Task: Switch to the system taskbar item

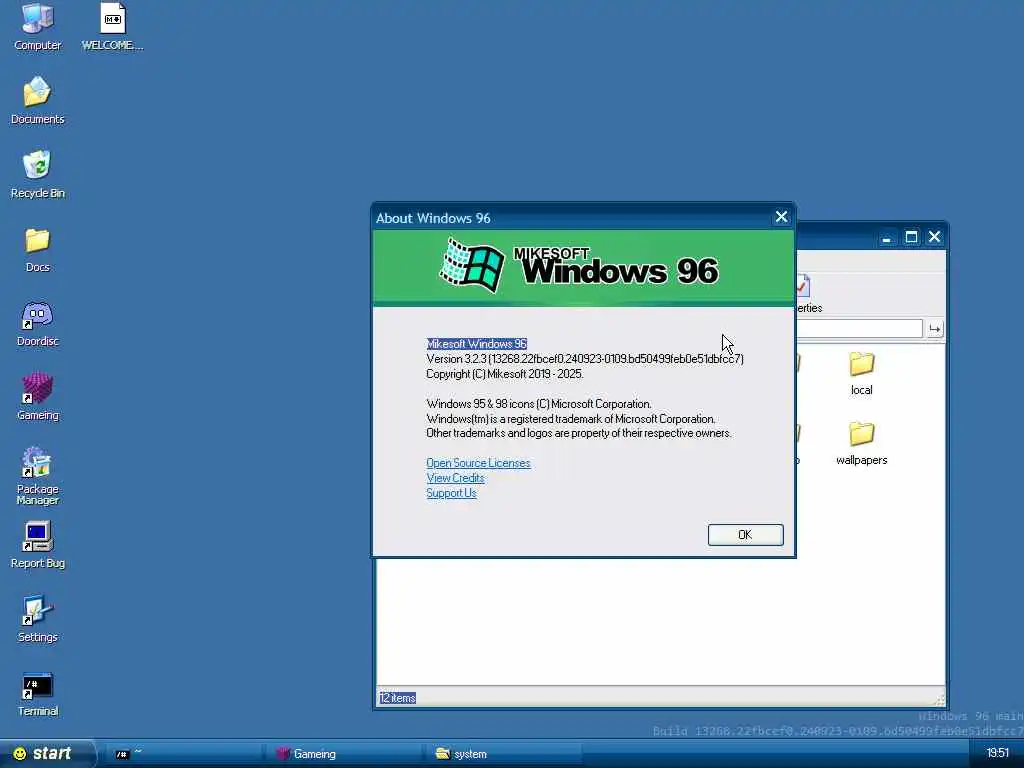Action: pos(503,754)
